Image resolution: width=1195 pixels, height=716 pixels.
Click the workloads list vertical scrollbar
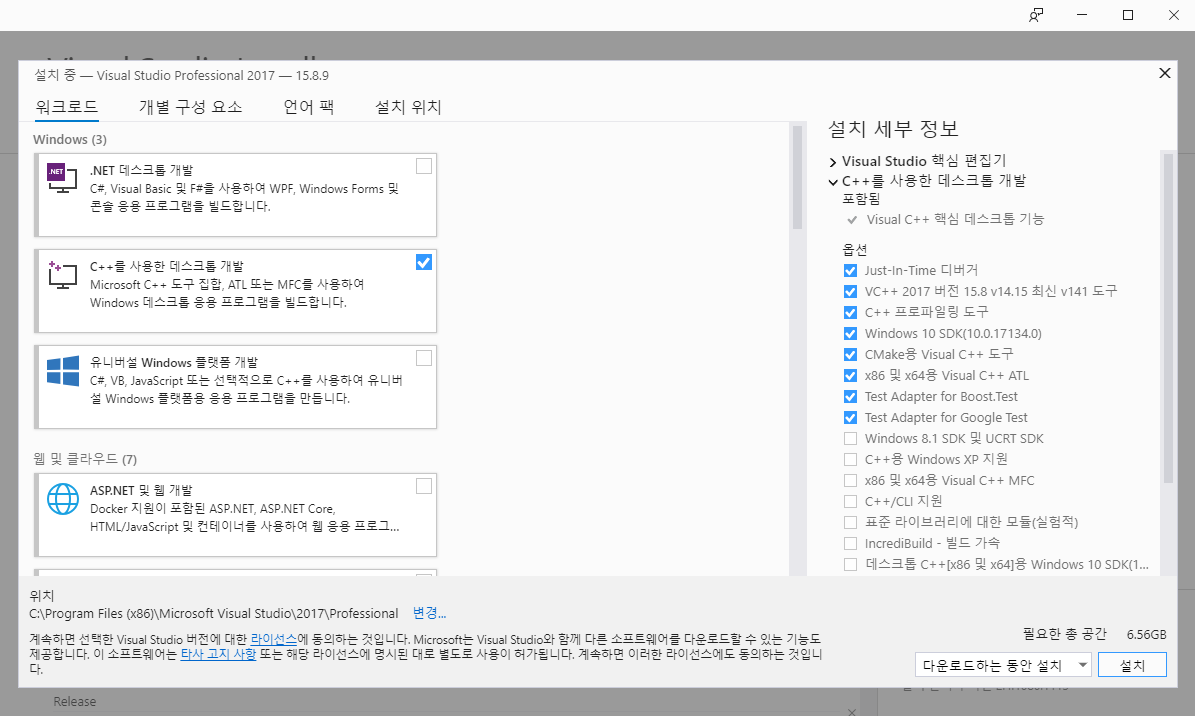(798, 177)
